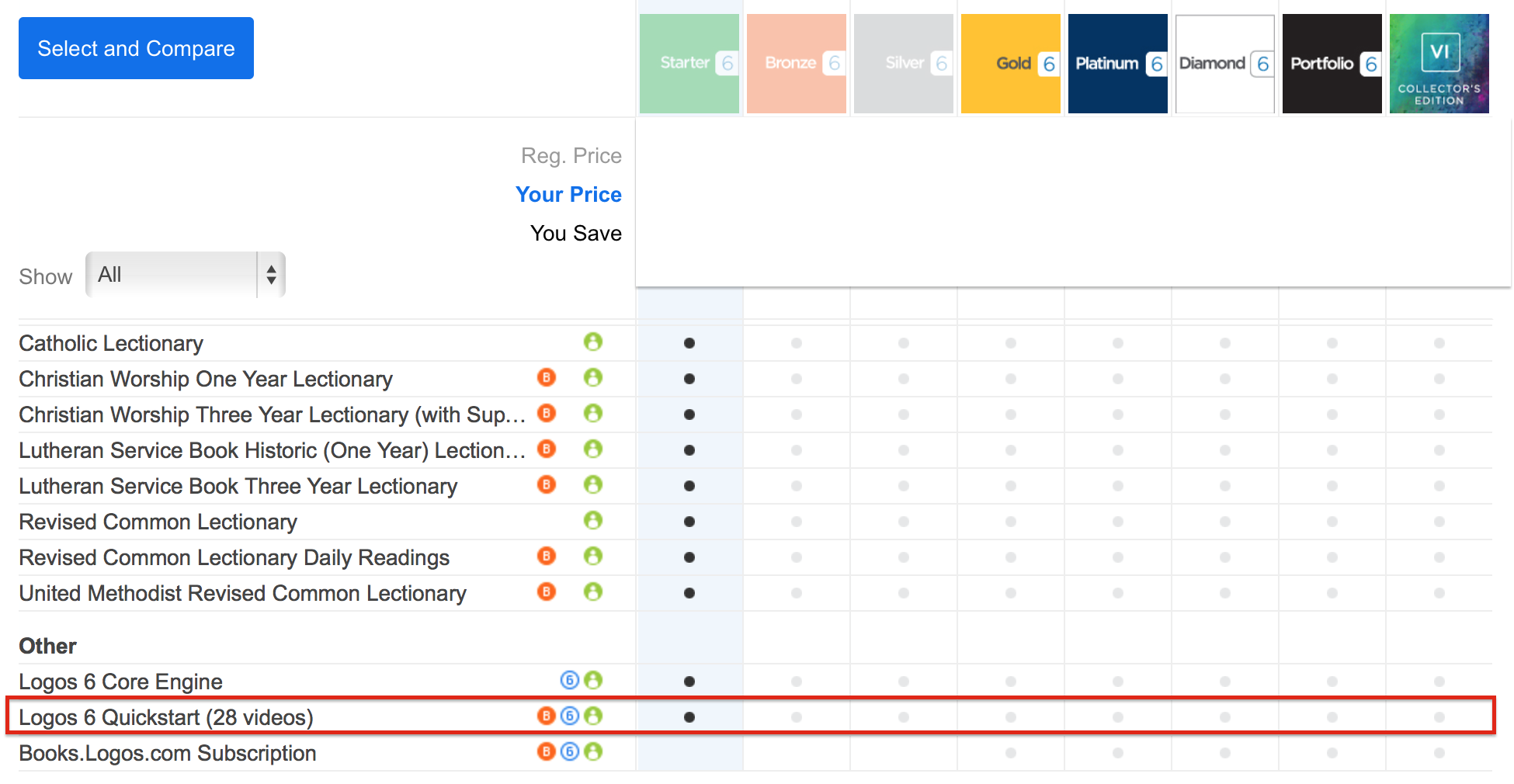The width and height of the screenshot is (1514, 784).
Task: Click the Books.Logos.com Subscription title
Action: pyautogui.click(x=168, y=753)
